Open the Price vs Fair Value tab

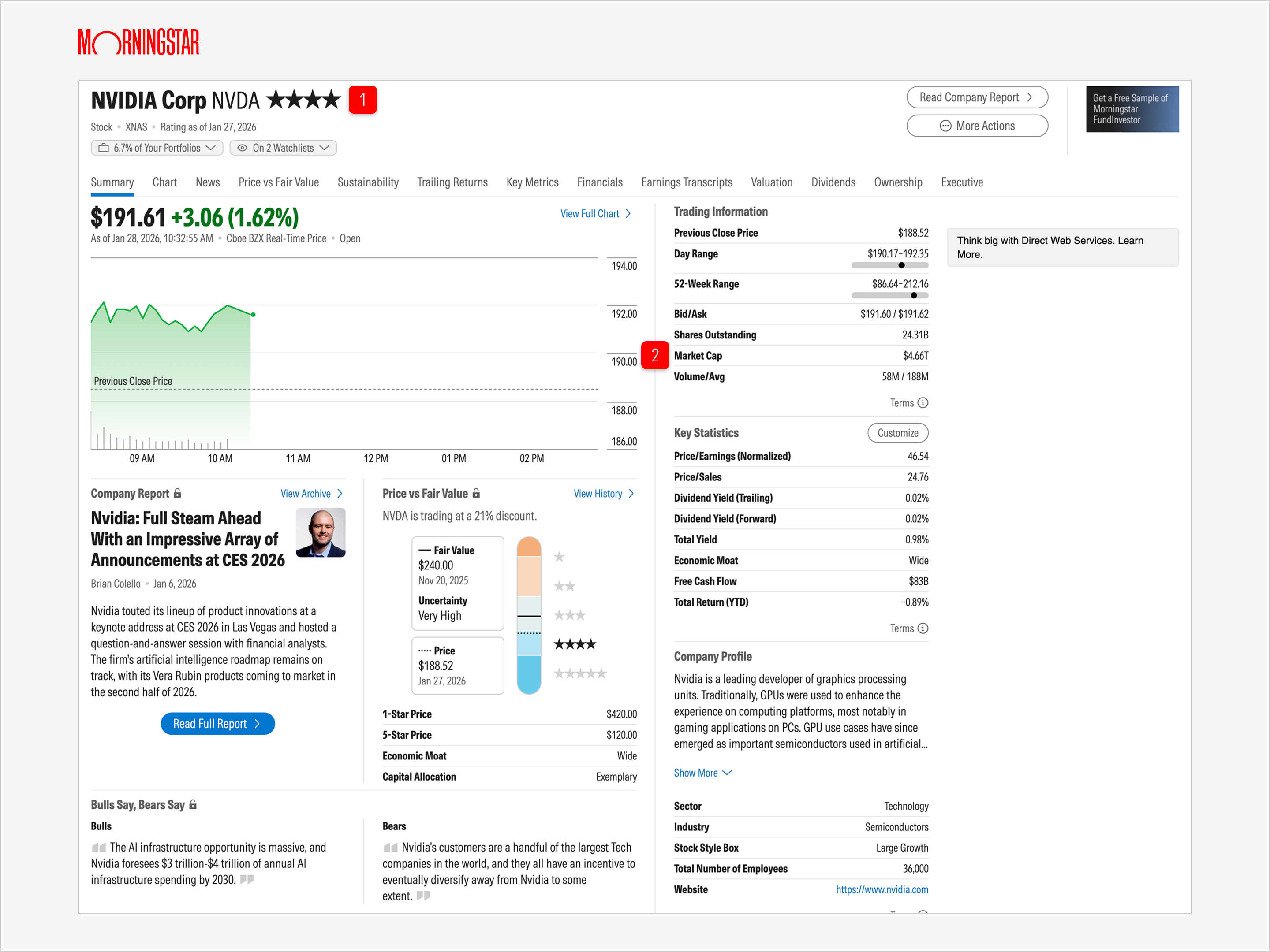[278, 182]
